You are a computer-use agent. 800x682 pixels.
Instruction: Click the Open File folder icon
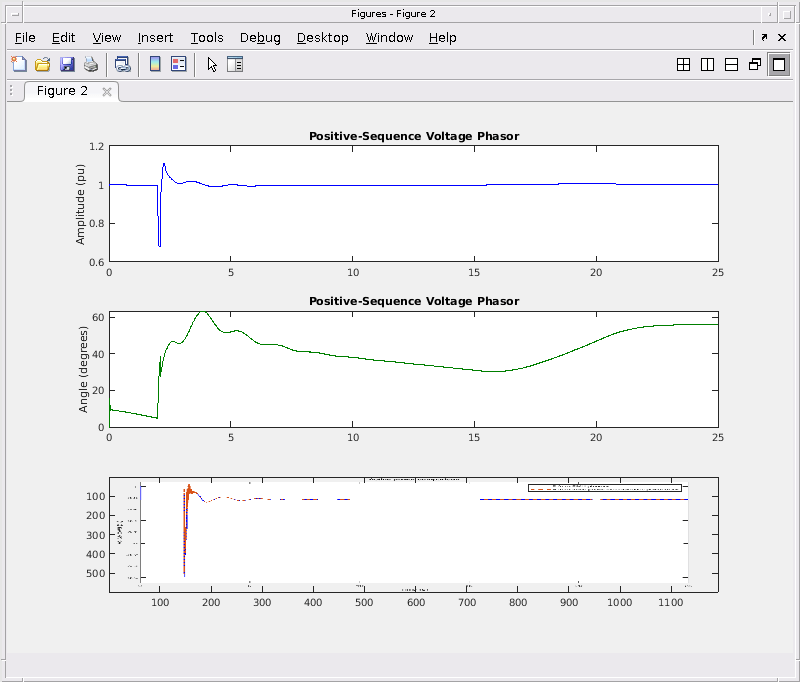point(43,64)
